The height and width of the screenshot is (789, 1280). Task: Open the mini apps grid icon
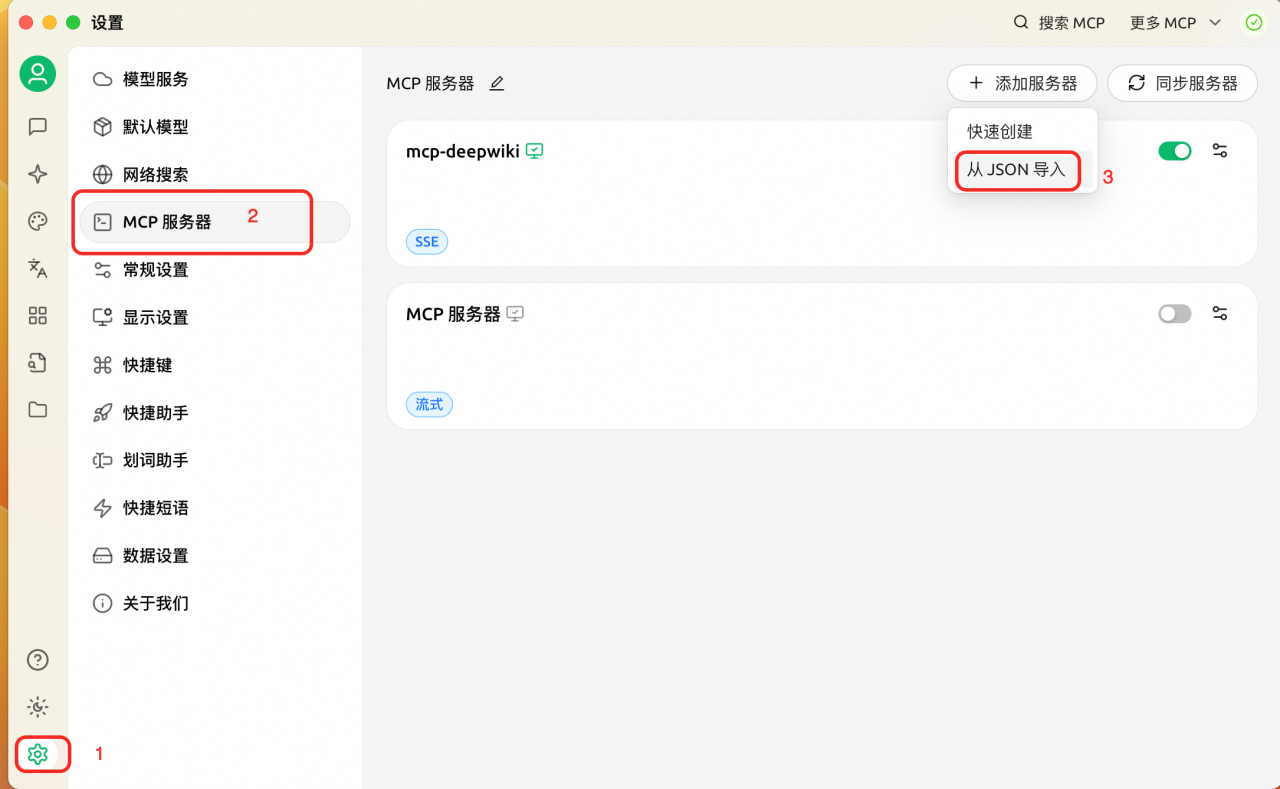pyautogui.click(x=38, y=316)
